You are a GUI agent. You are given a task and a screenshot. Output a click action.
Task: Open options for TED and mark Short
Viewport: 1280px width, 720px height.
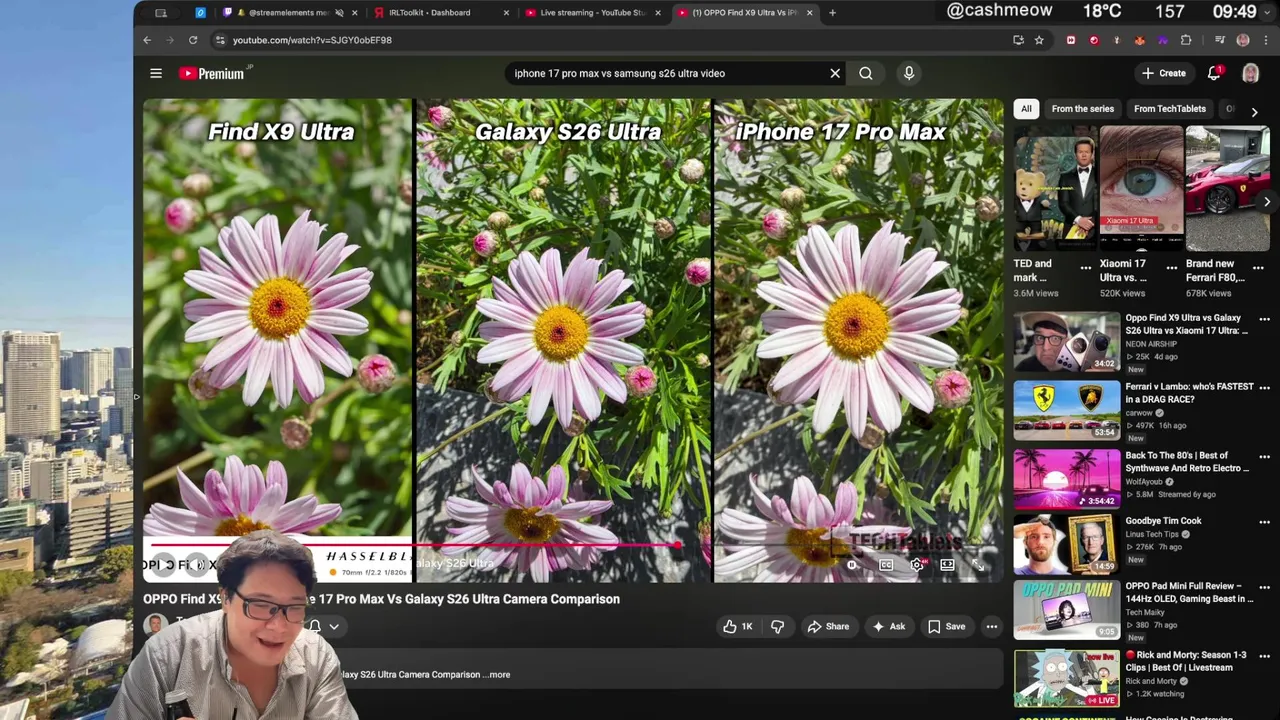1086,268
